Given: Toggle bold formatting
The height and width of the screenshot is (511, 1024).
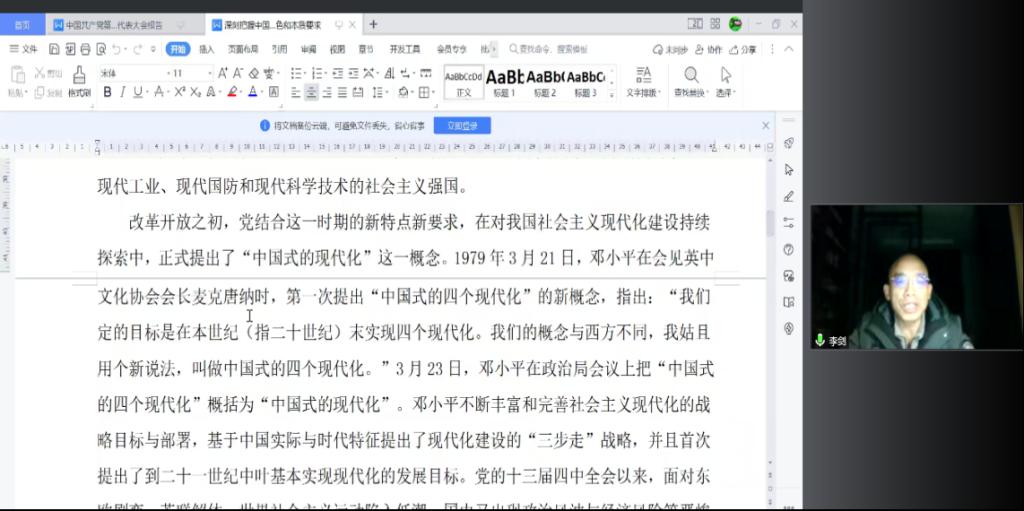Looking at the screenshot, I should click(x=107, y=92).
